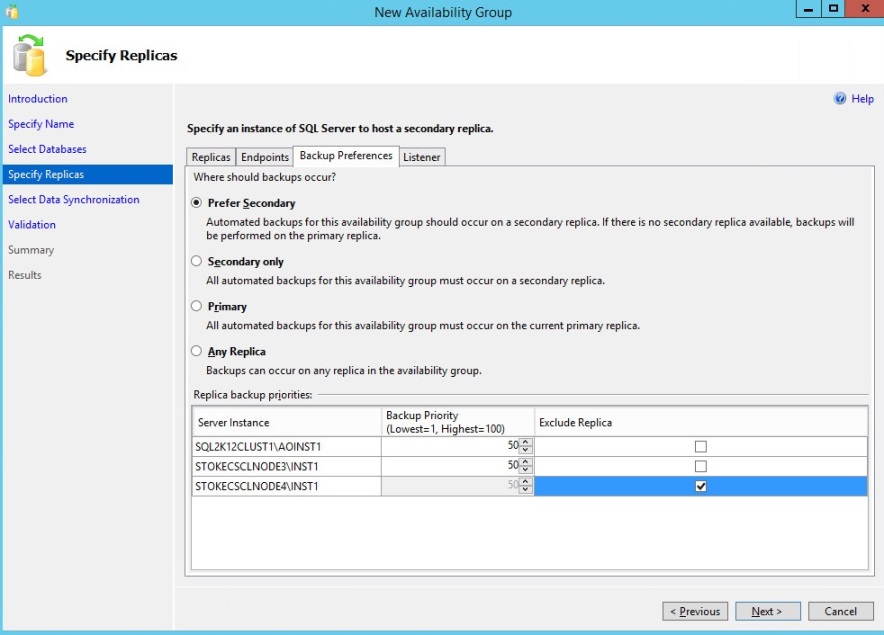Image resolution: width=884 pixels, height=635 pixels.
Task: Select the Secondary only option
Action: (197, 261)
